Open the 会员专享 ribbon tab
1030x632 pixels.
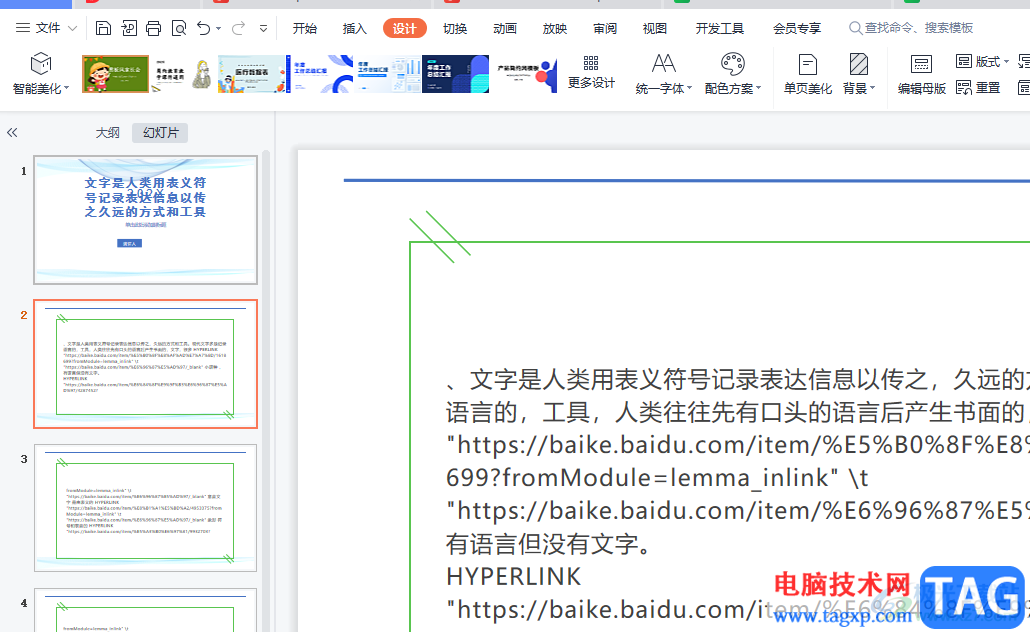point(797,28)
